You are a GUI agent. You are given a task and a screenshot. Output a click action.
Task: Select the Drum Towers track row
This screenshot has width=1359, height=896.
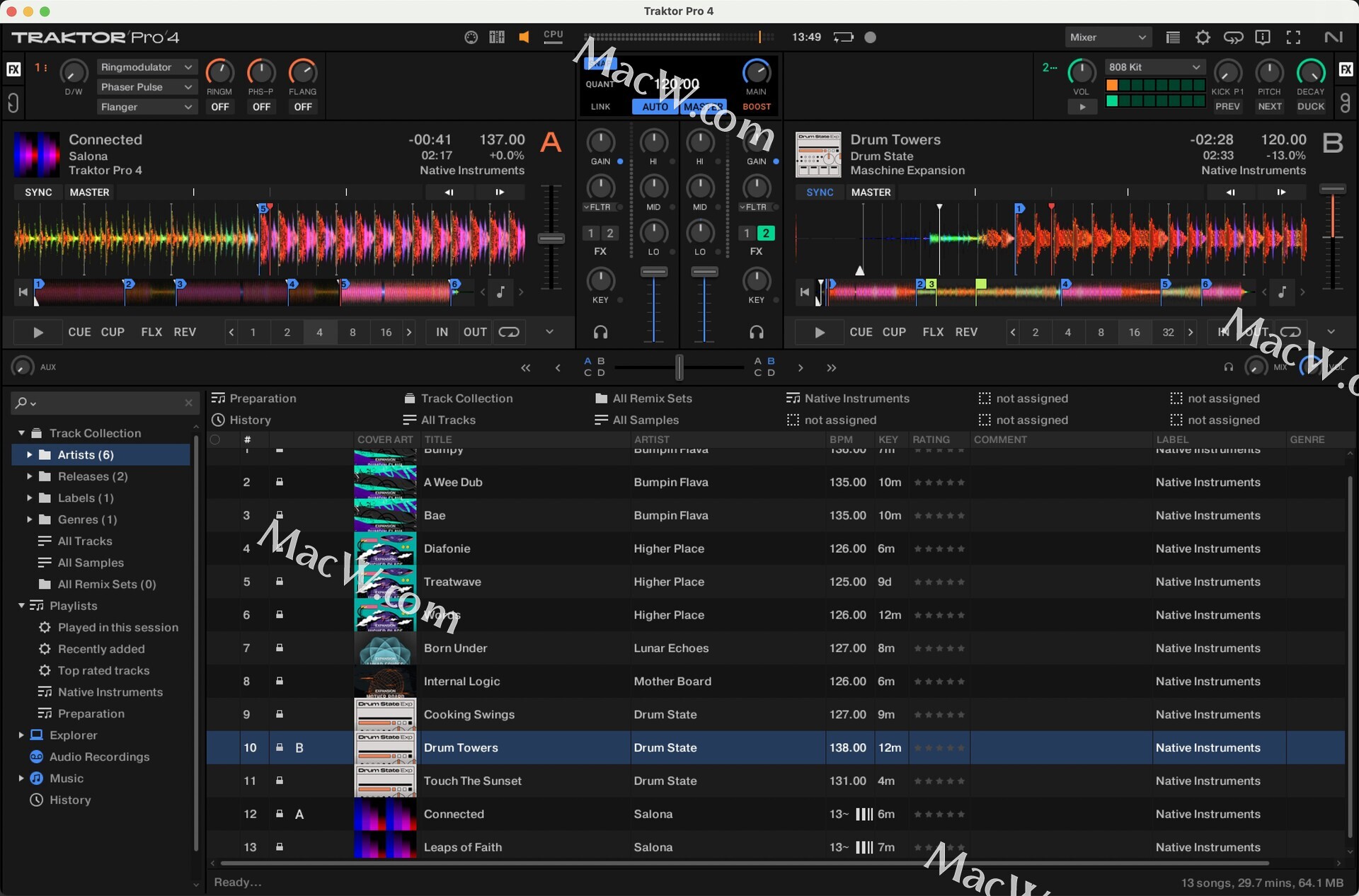[776, 747]
